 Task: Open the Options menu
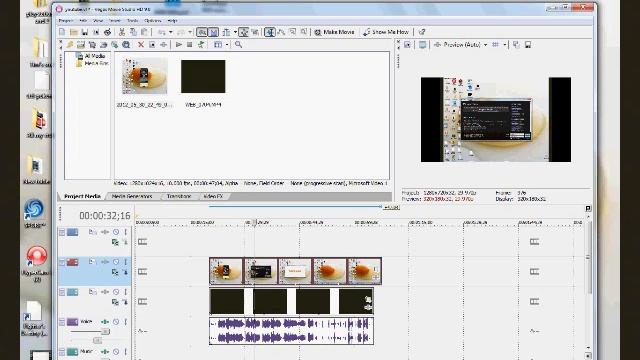coord(153,20)
